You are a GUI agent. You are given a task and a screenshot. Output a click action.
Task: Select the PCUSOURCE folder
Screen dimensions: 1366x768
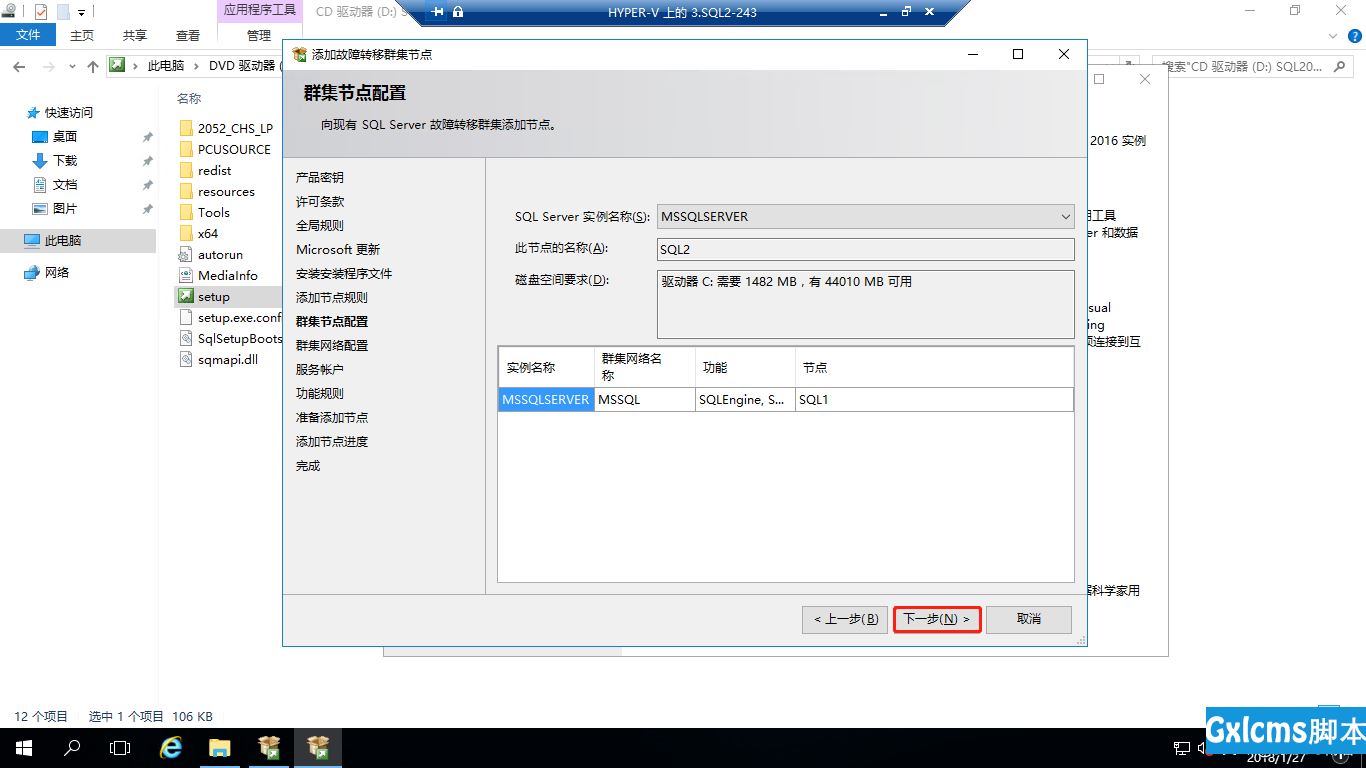234,149
